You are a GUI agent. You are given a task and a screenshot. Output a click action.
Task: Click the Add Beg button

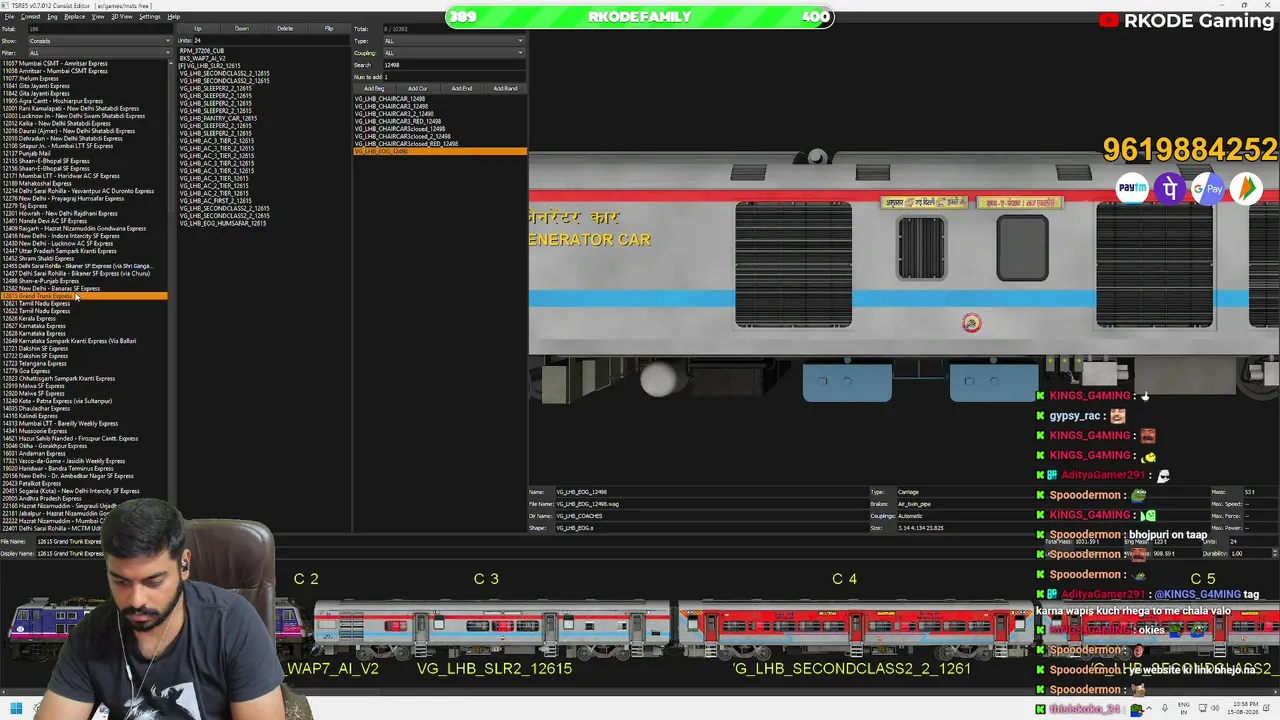click(373, 88)
